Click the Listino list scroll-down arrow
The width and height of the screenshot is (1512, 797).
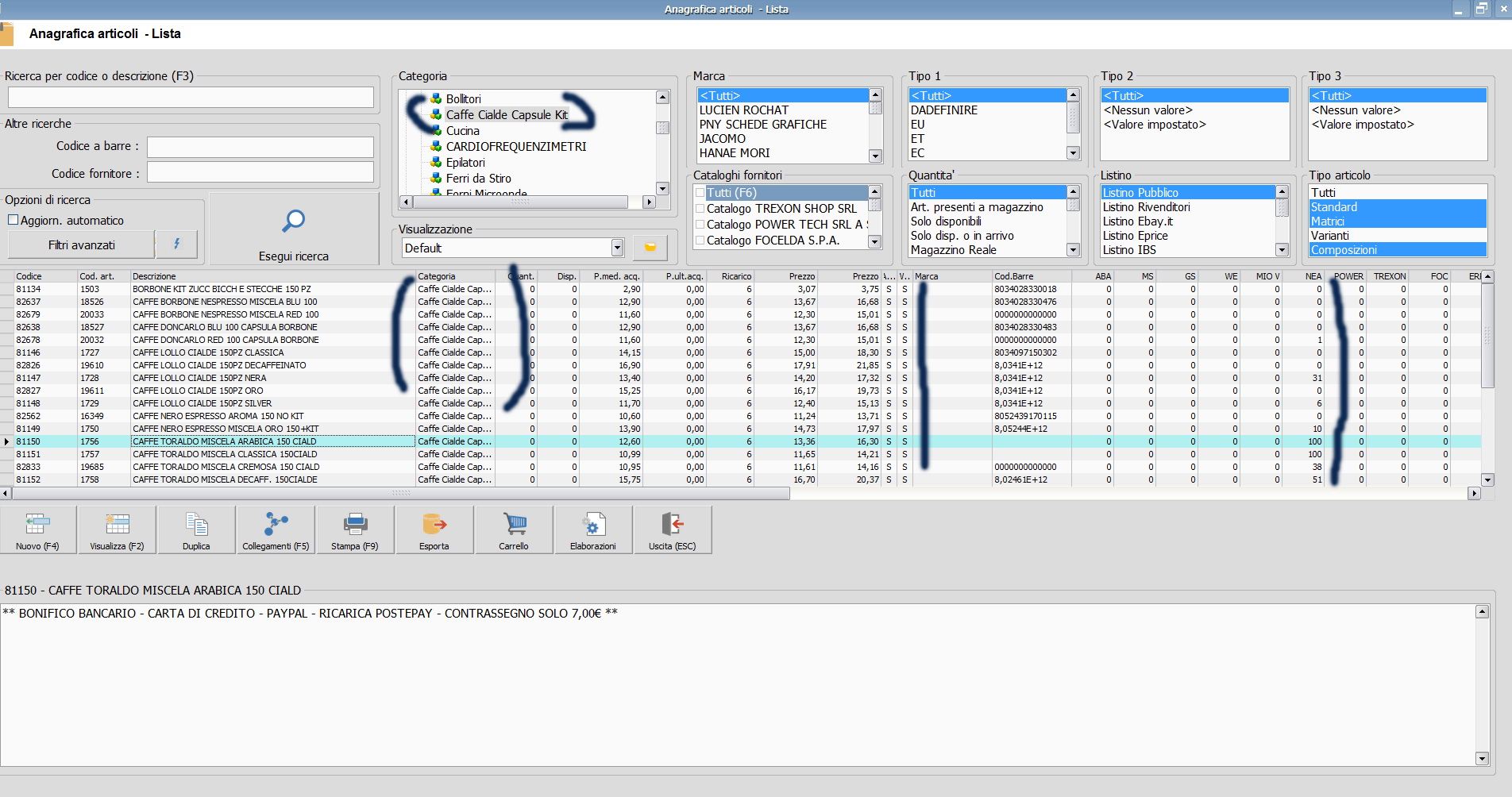(x=1282, y=250)
